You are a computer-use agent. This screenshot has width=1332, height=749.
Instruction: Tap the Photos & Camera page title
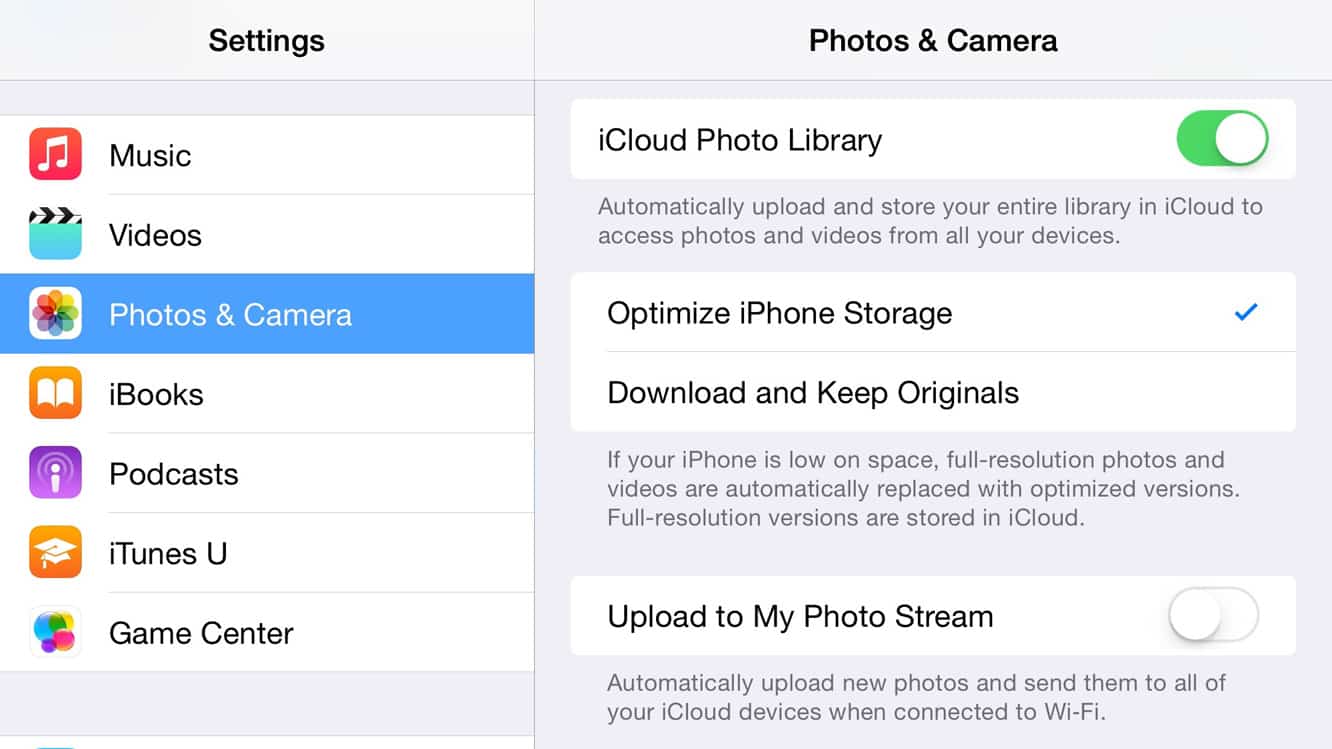coord(933,41)
